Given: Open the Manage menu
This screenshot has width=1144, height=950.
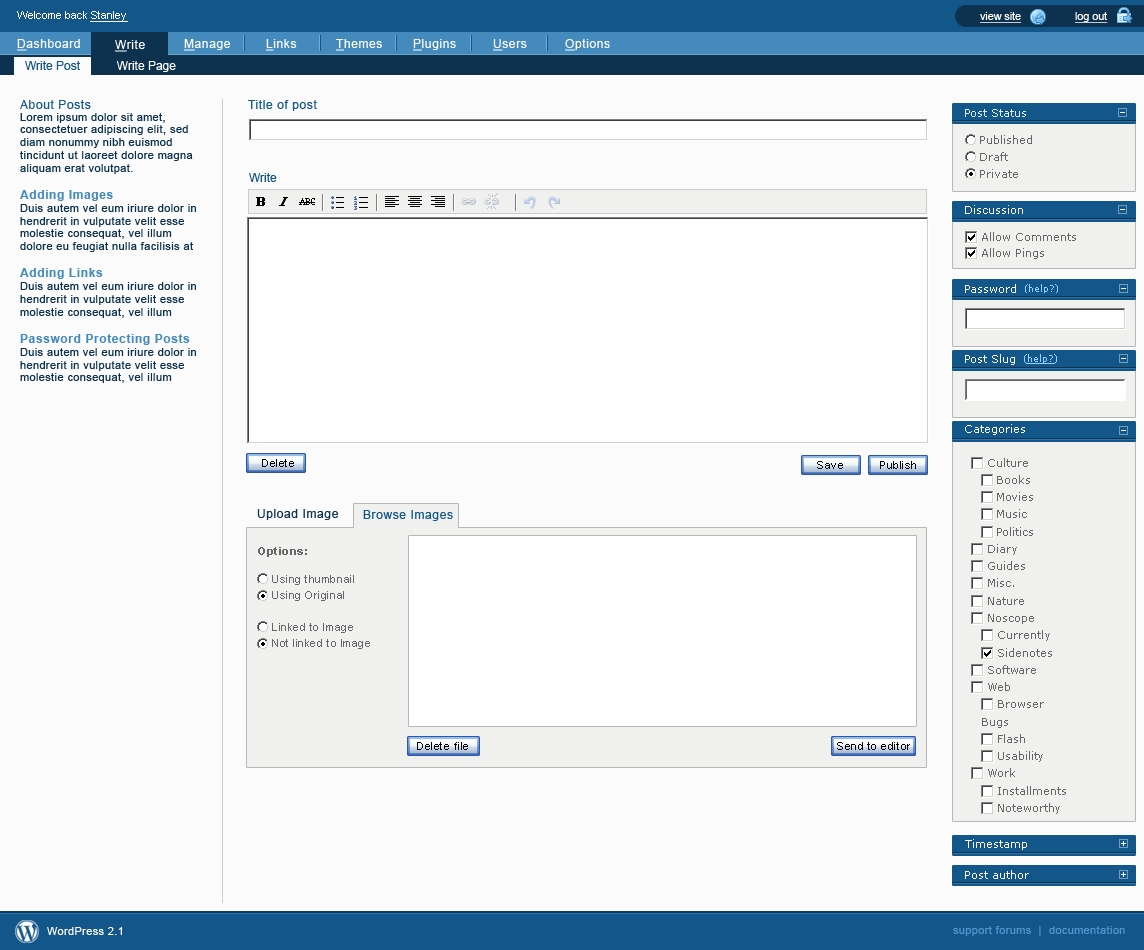Looking at the screenshot, I should tap(207, 44).
